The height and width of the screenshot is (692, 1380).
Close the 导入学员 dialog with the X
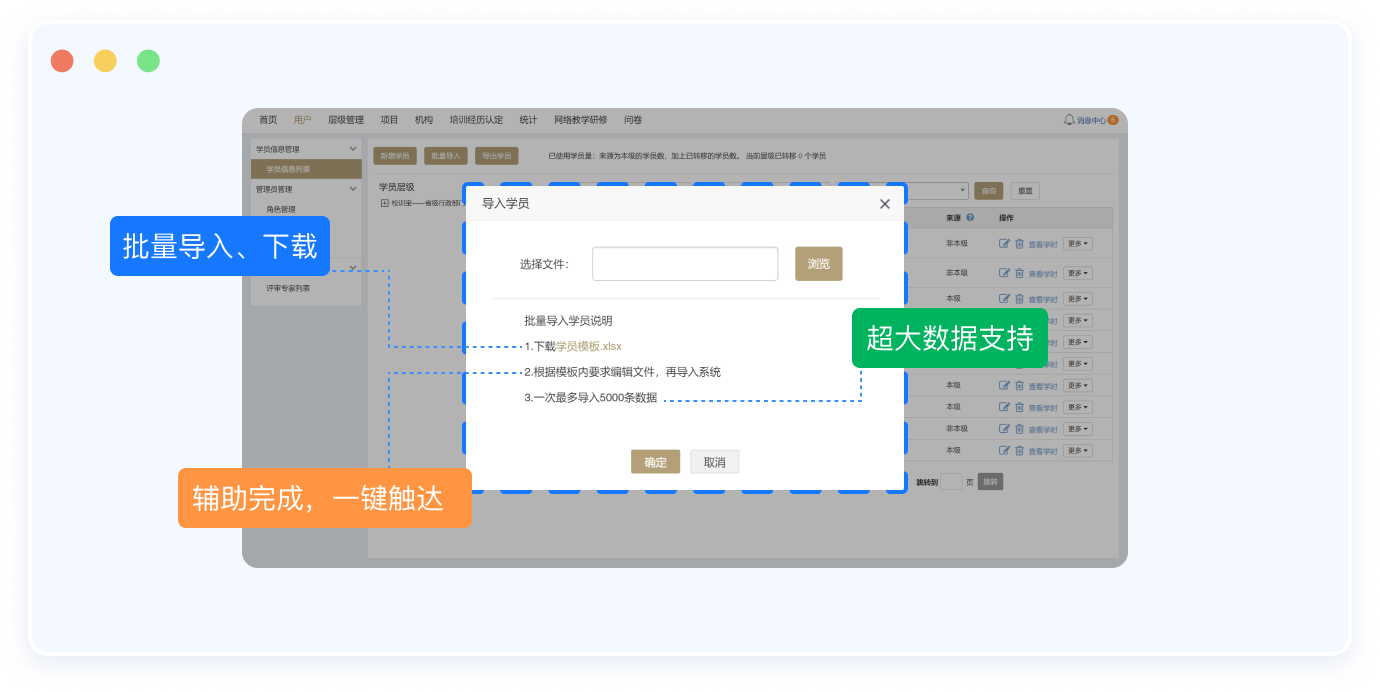pos(884,204)
